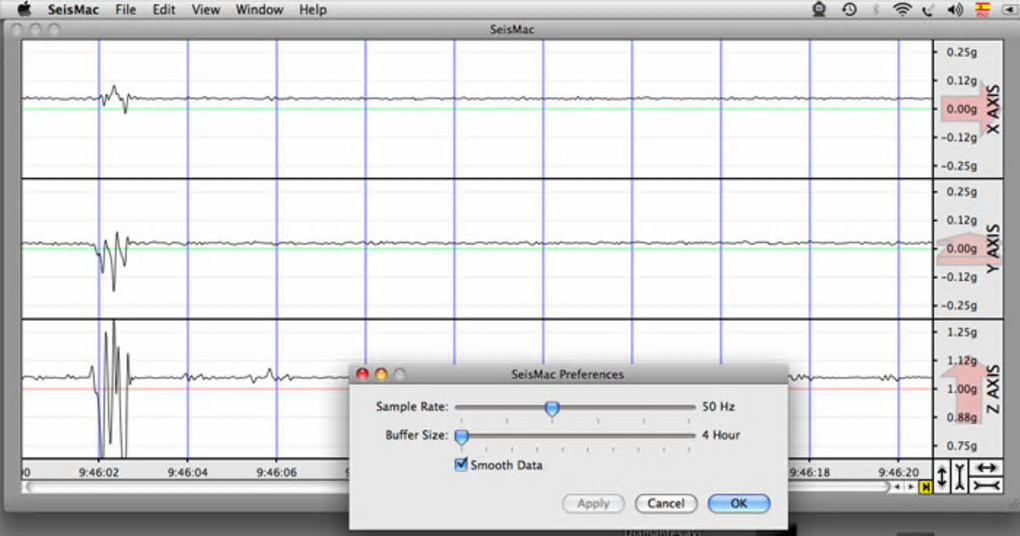Click the vertical expand arrows icon

[x=942, y=477]
